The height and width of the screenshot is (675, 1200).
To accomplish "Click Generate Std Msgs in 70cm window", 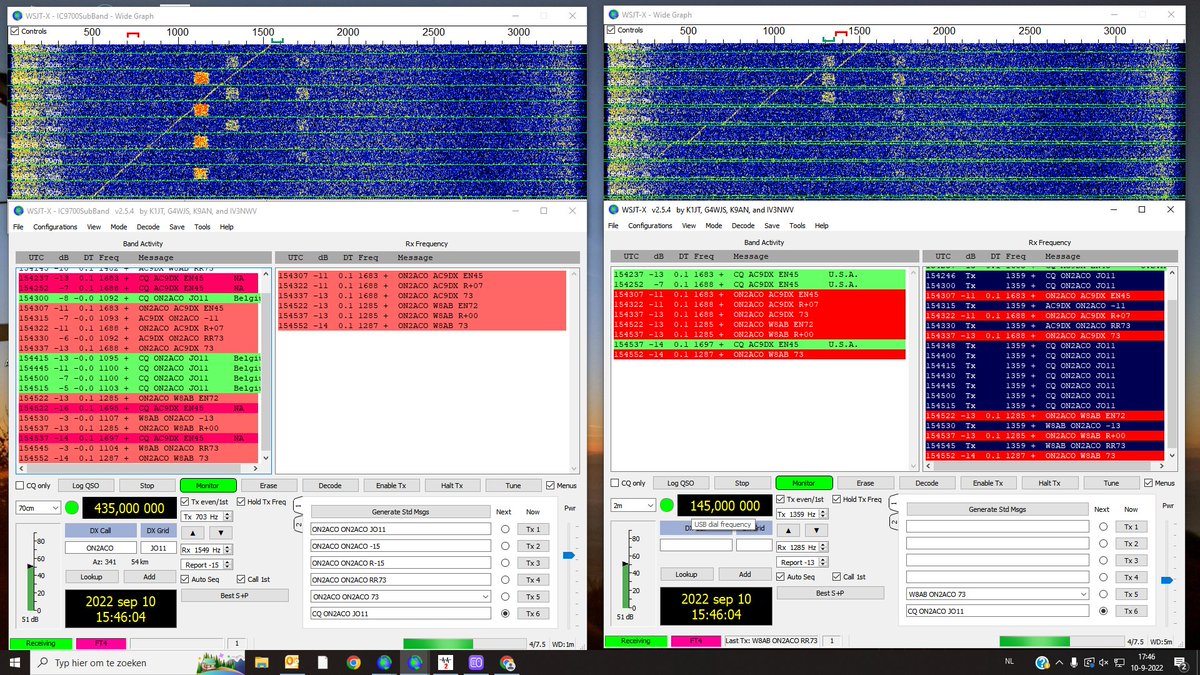I will click(x=400, y=510).
